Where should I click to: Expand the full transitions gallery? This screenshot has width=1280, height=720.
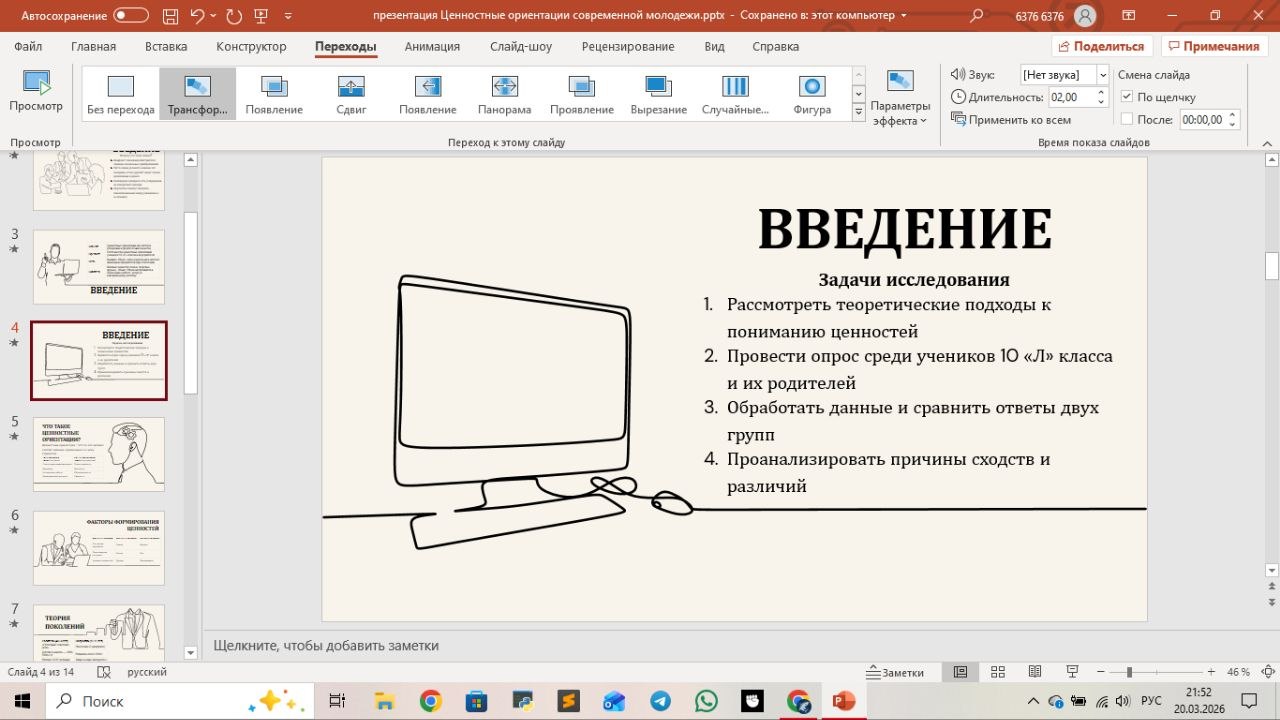click(x=858, y=113)
